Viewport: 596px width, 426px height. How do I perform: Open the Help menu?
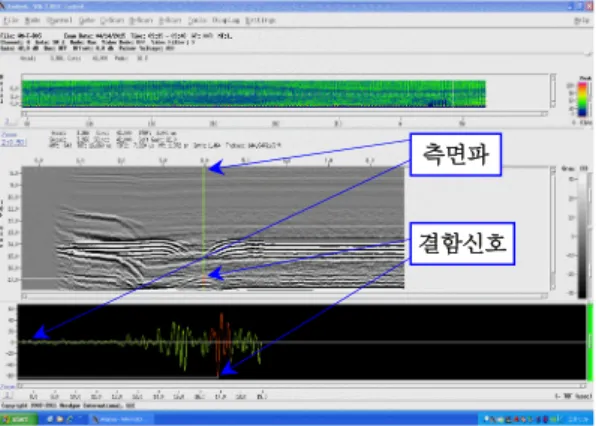(581, 20)
